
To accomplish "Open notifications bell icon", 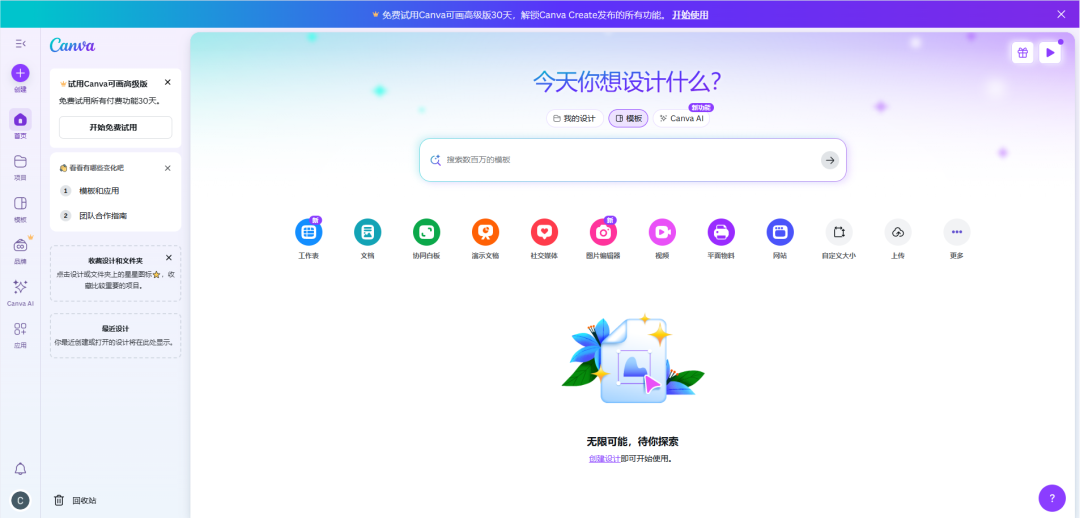I will coord(20,469).
